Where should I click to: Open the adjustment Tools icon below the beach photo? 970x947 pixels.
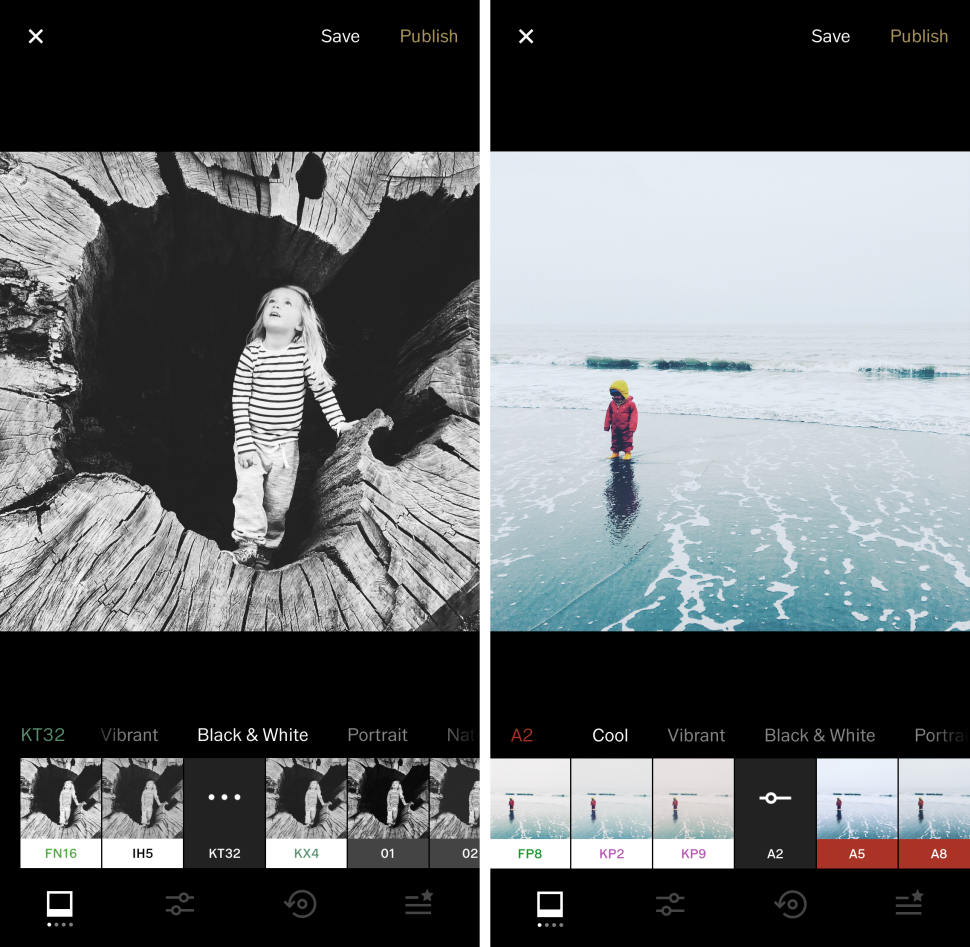point(670,904)
